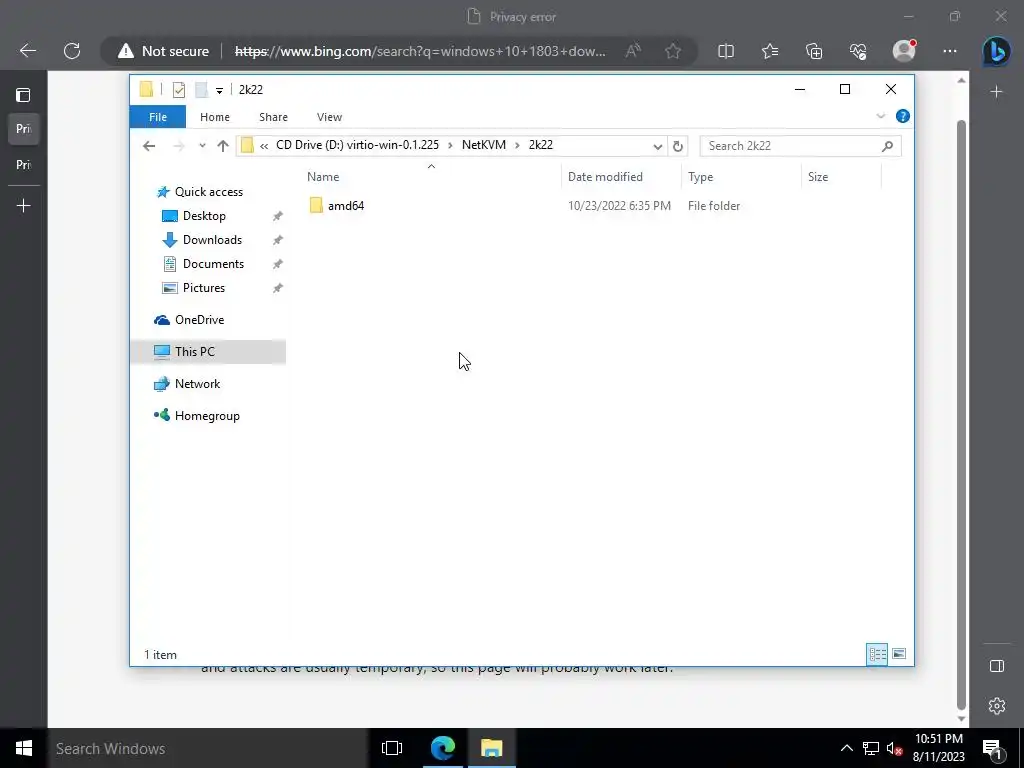Open Edge profile avatar

(x=904, y=50)
